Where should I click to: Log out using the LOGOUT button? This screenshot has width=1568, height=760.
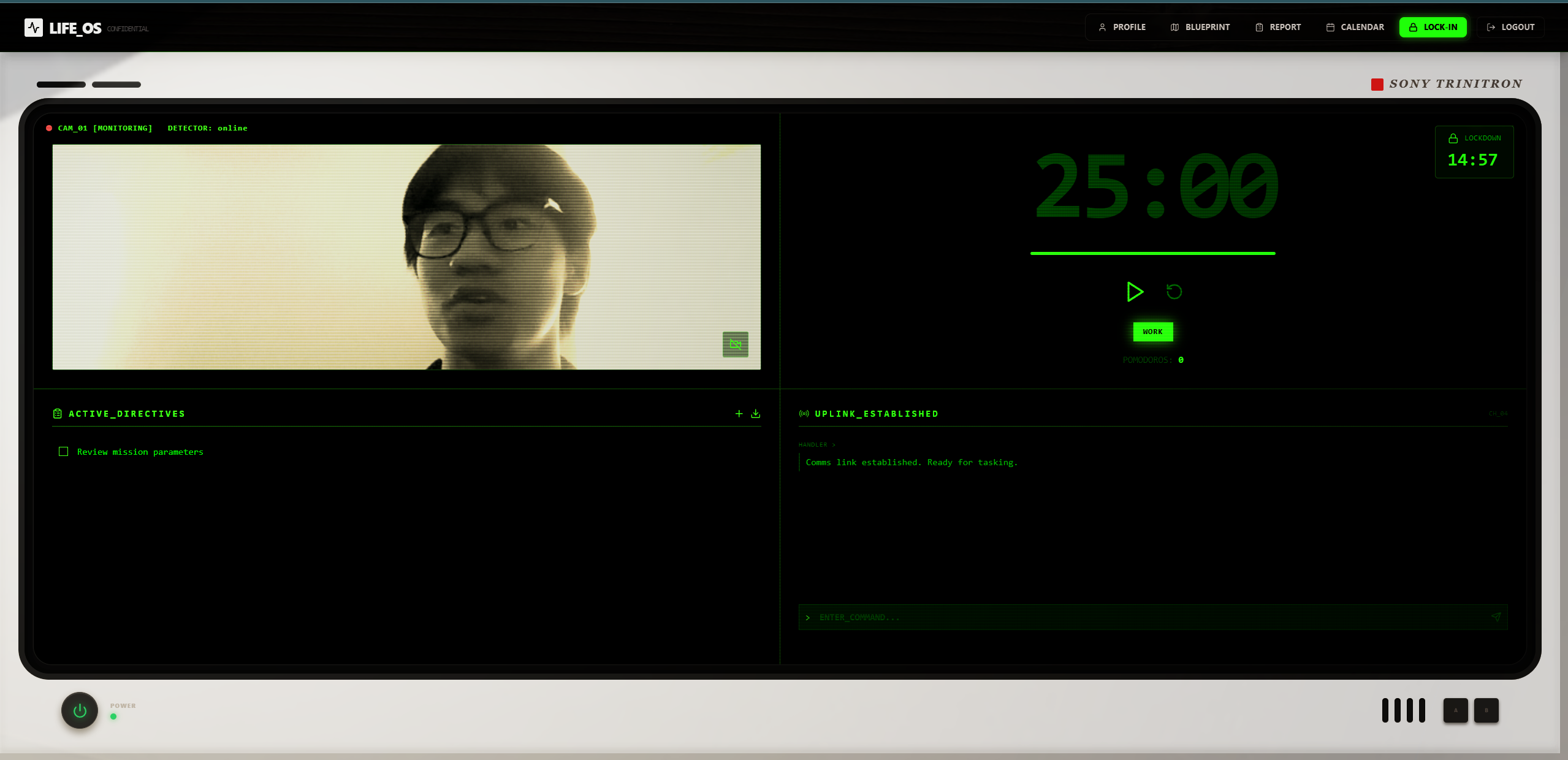point(1510,28)
